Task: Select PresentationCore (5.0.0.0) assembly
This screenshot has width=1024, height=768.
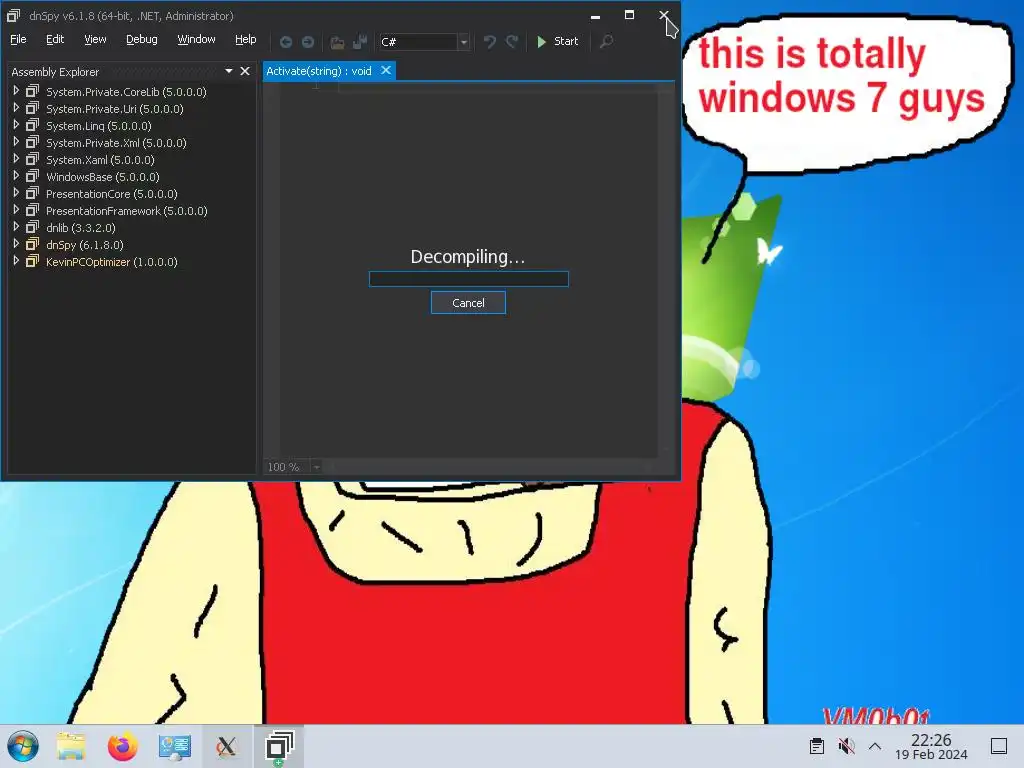Action: pos(112,194)
